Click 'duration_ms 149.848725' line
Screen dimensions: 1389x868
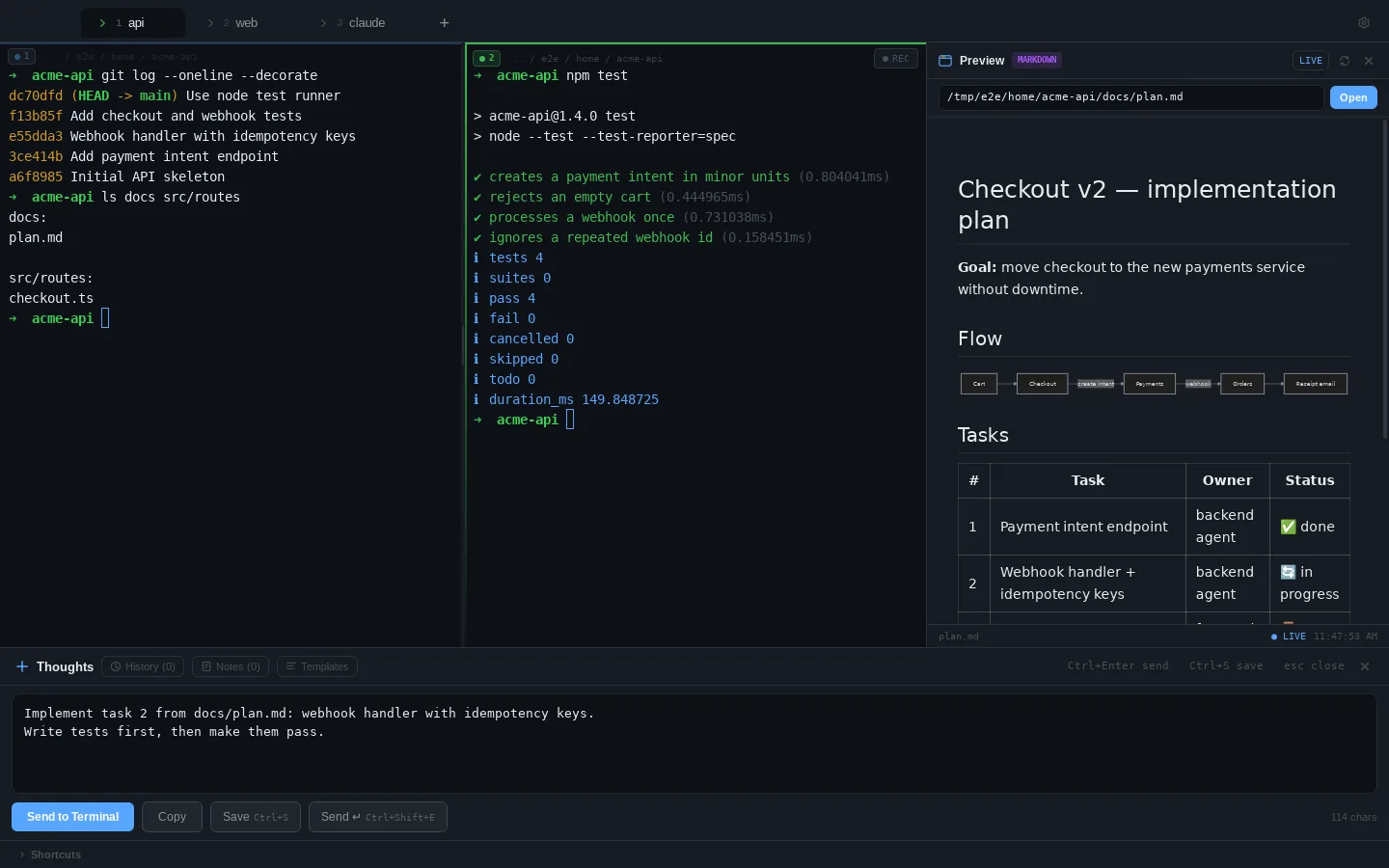(x=566, y=399)
